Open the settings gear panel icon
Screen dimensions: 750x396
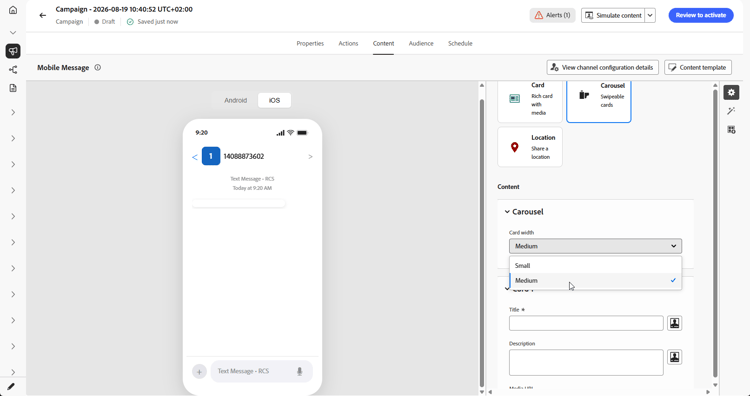(x=731, y=92)
